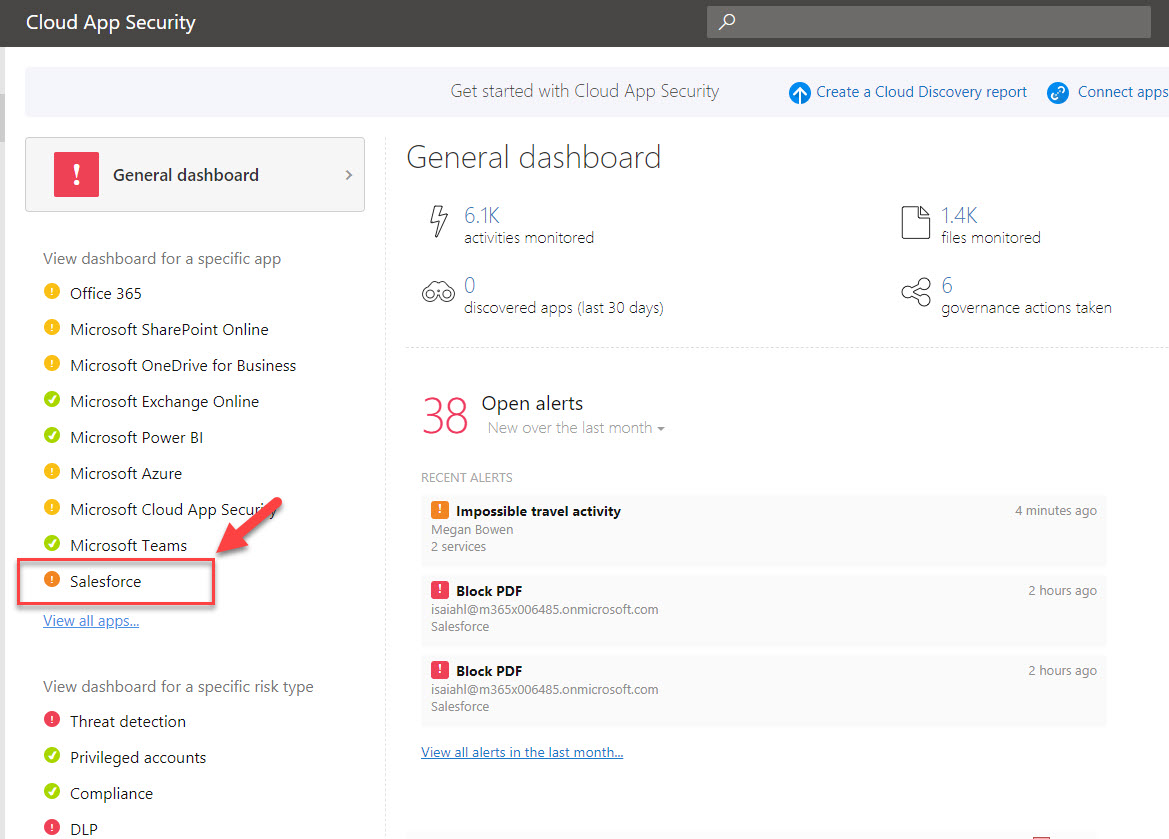Open Compliance risk dashboard

[x=112, y=793]
